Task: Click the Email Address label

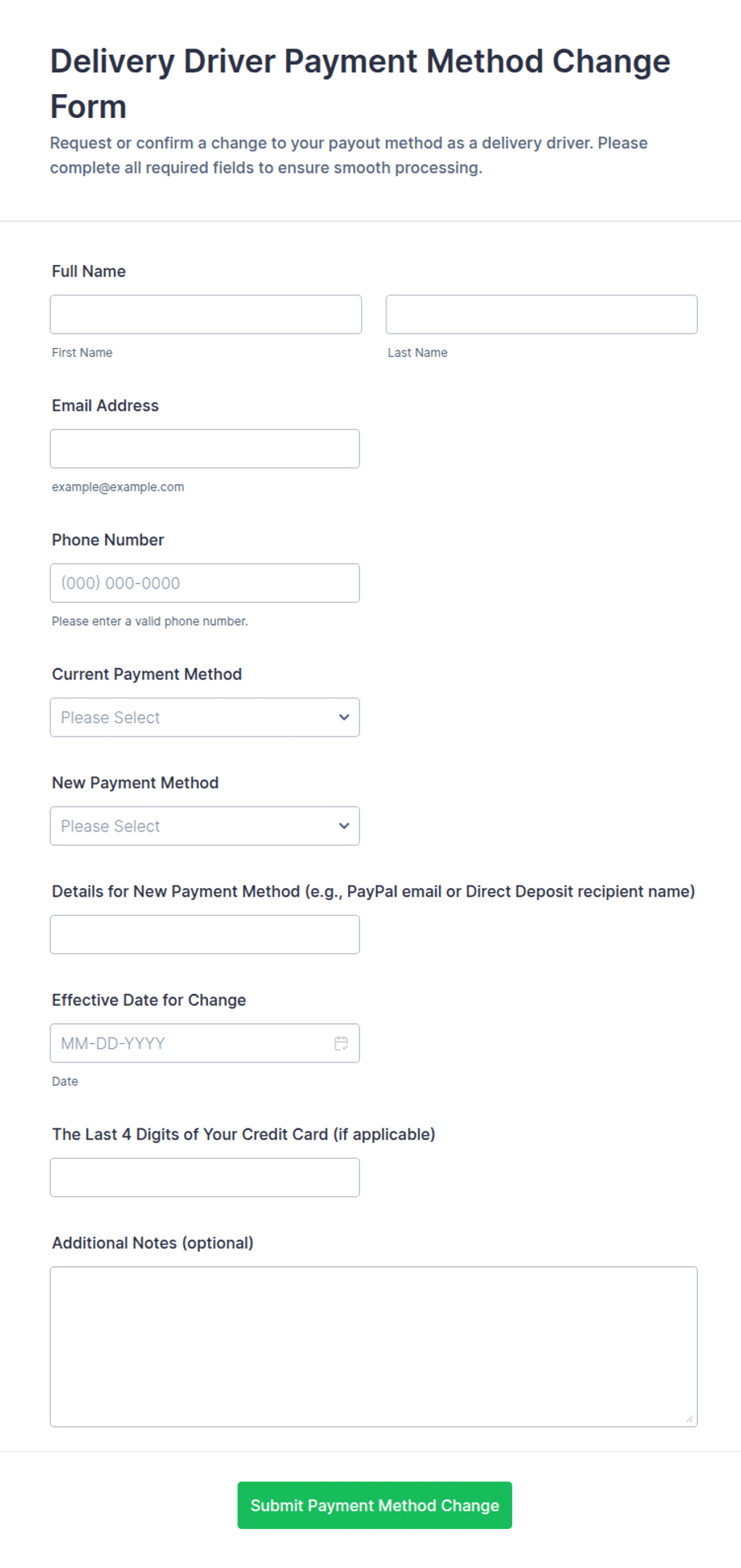Action: point(105,405)
